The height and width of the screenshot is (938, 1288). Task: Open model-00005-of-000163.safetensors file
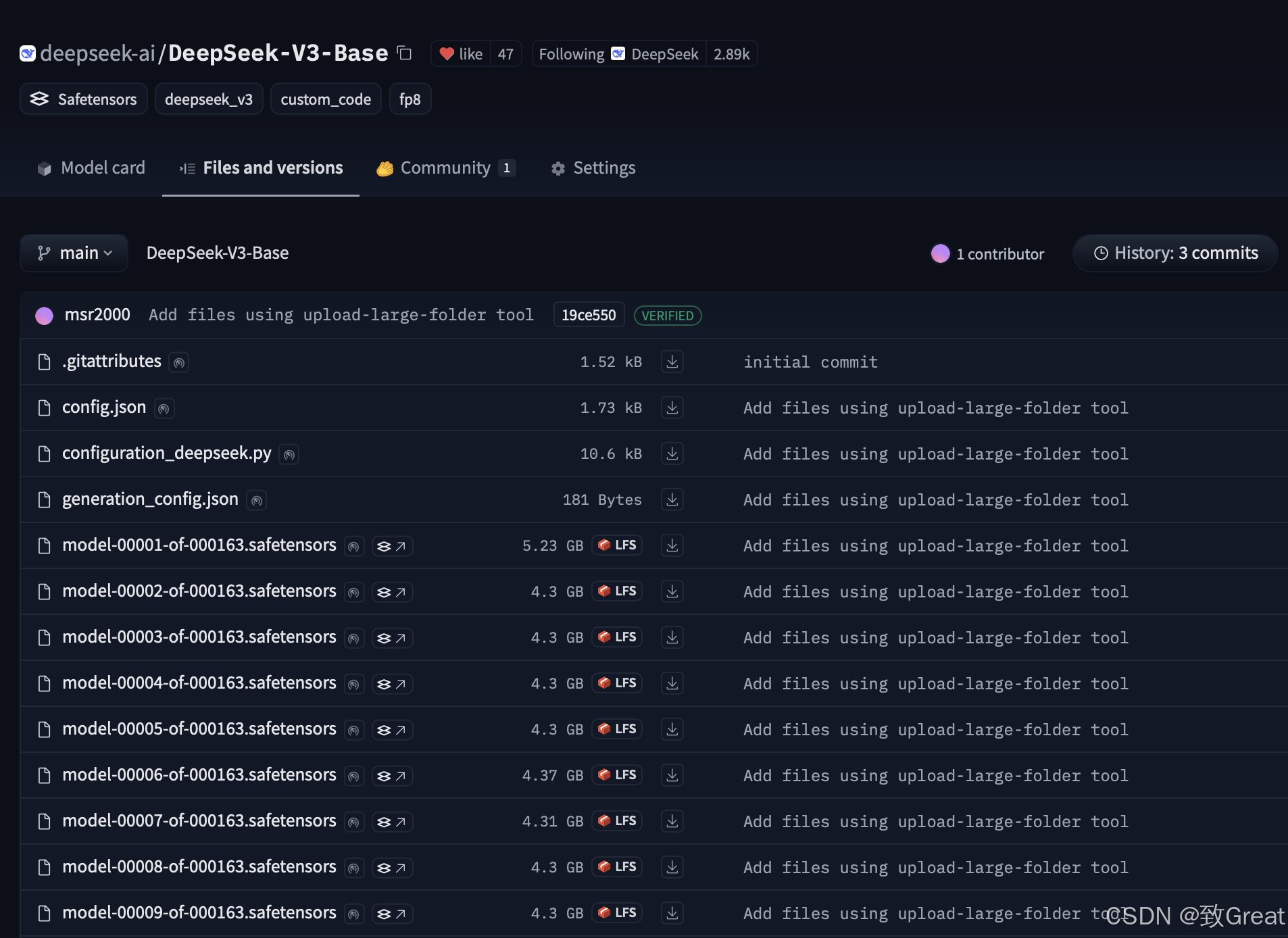pos(199,729)
